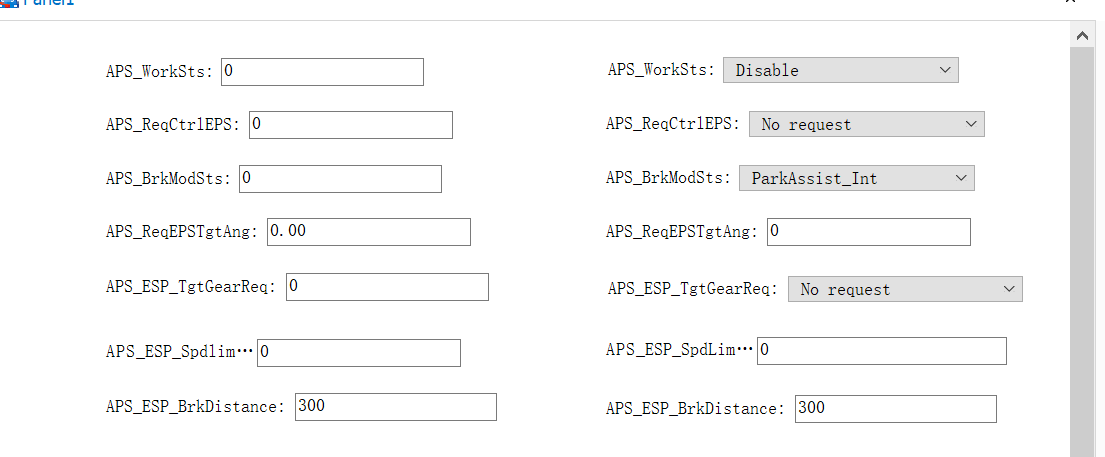
Task: Click the left APS_ReqCtrlEPS input box
Action: (351, 124)
